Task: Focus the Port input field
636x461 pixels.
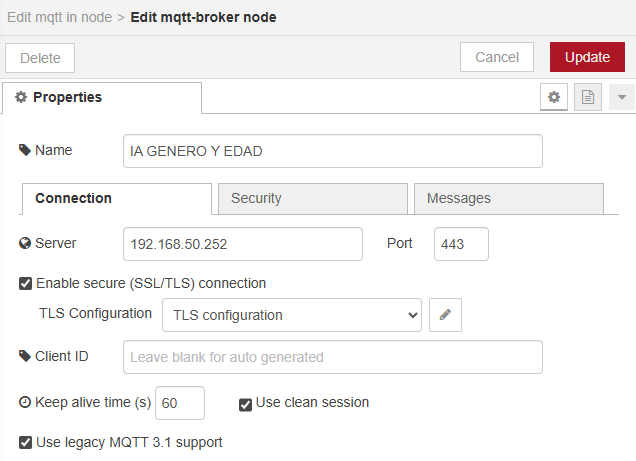Action: (461, 244)
